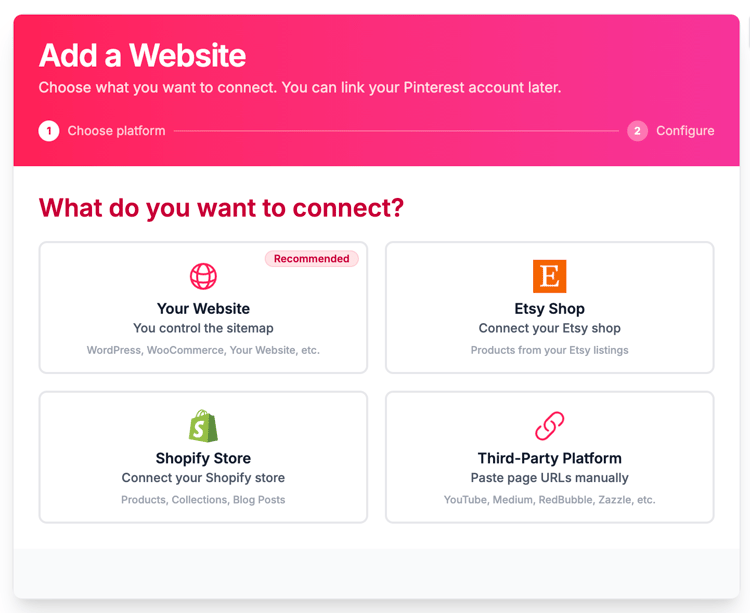The height and width of the screenshot is (613, 750).
Task: Click 'Products from your Etsy listings' caption
Action: point(549,350)
